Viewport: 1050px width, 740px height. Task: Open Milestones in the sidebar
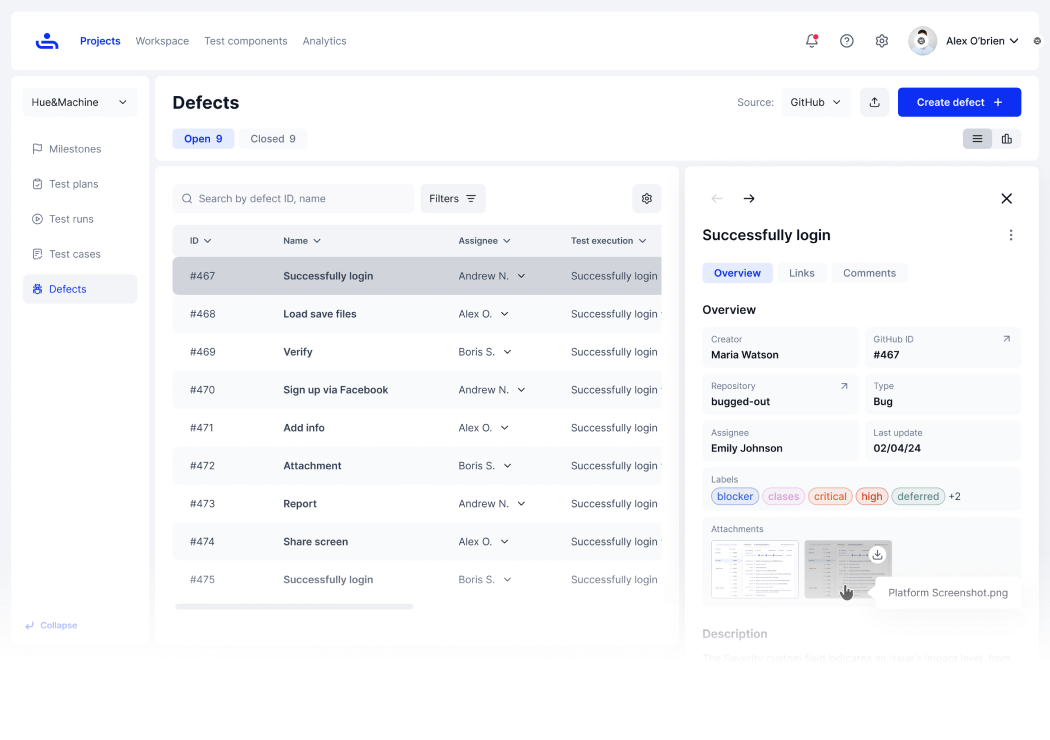(x=80, y=149)
